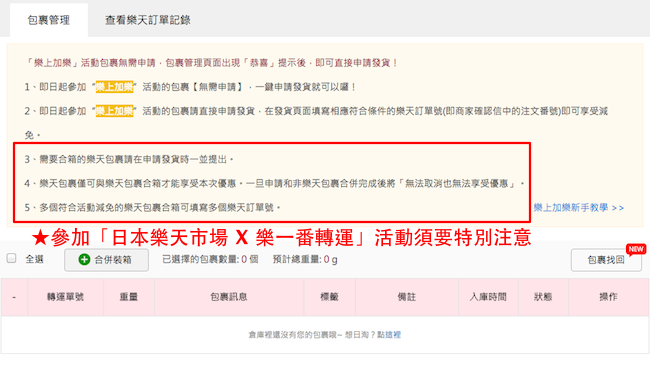Click the 合併裝箱 button
The image size is (650, 376).
(107, 260)
